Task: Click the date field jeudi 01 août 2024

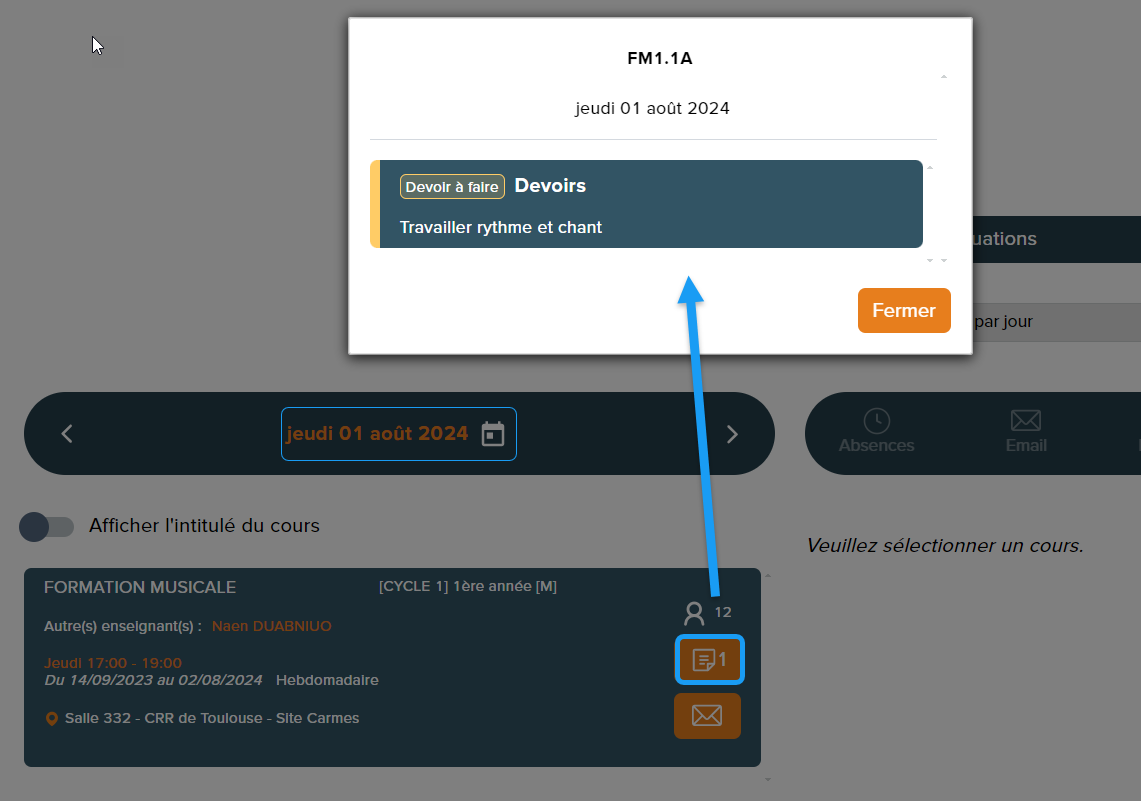Action: 377,434
